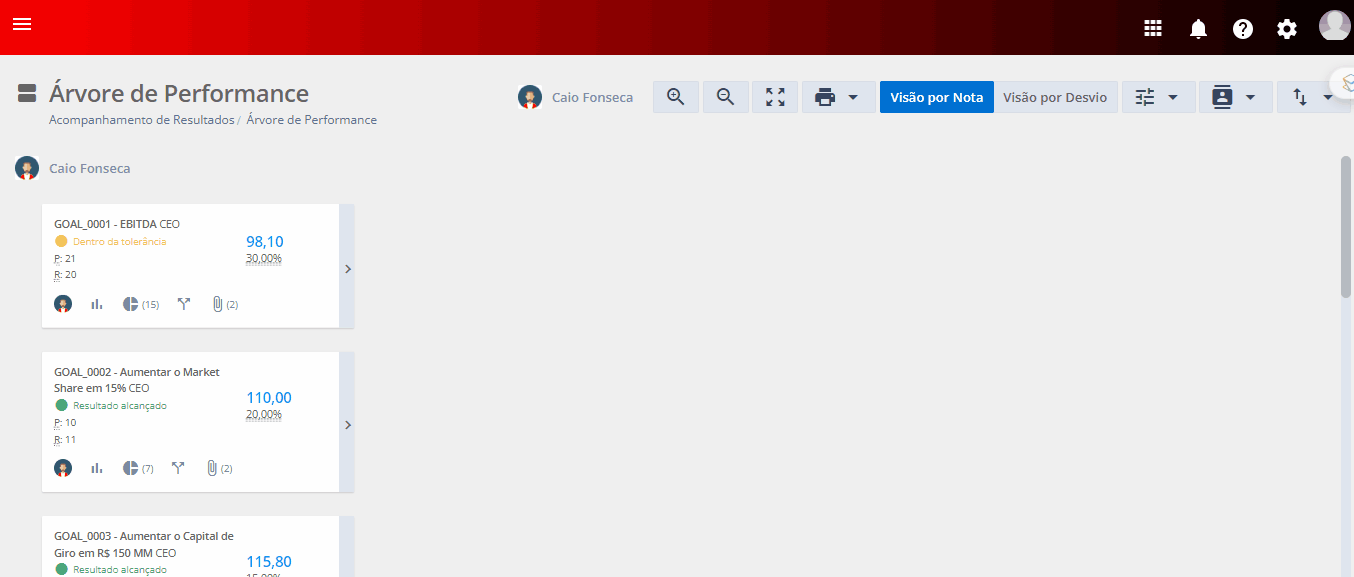Zoom out of the performance tree
1354x577 pixels.
726,97
